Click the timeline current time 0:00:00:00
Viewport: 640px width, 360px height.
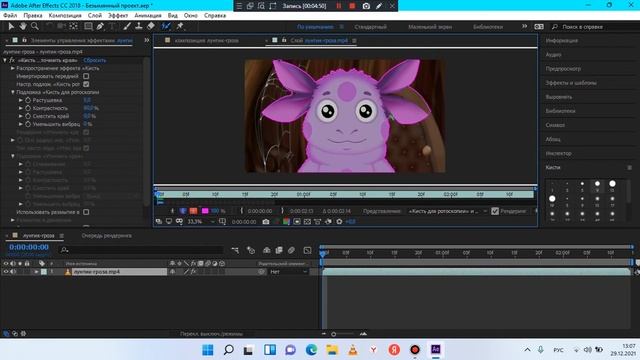(x=29, y=247)
